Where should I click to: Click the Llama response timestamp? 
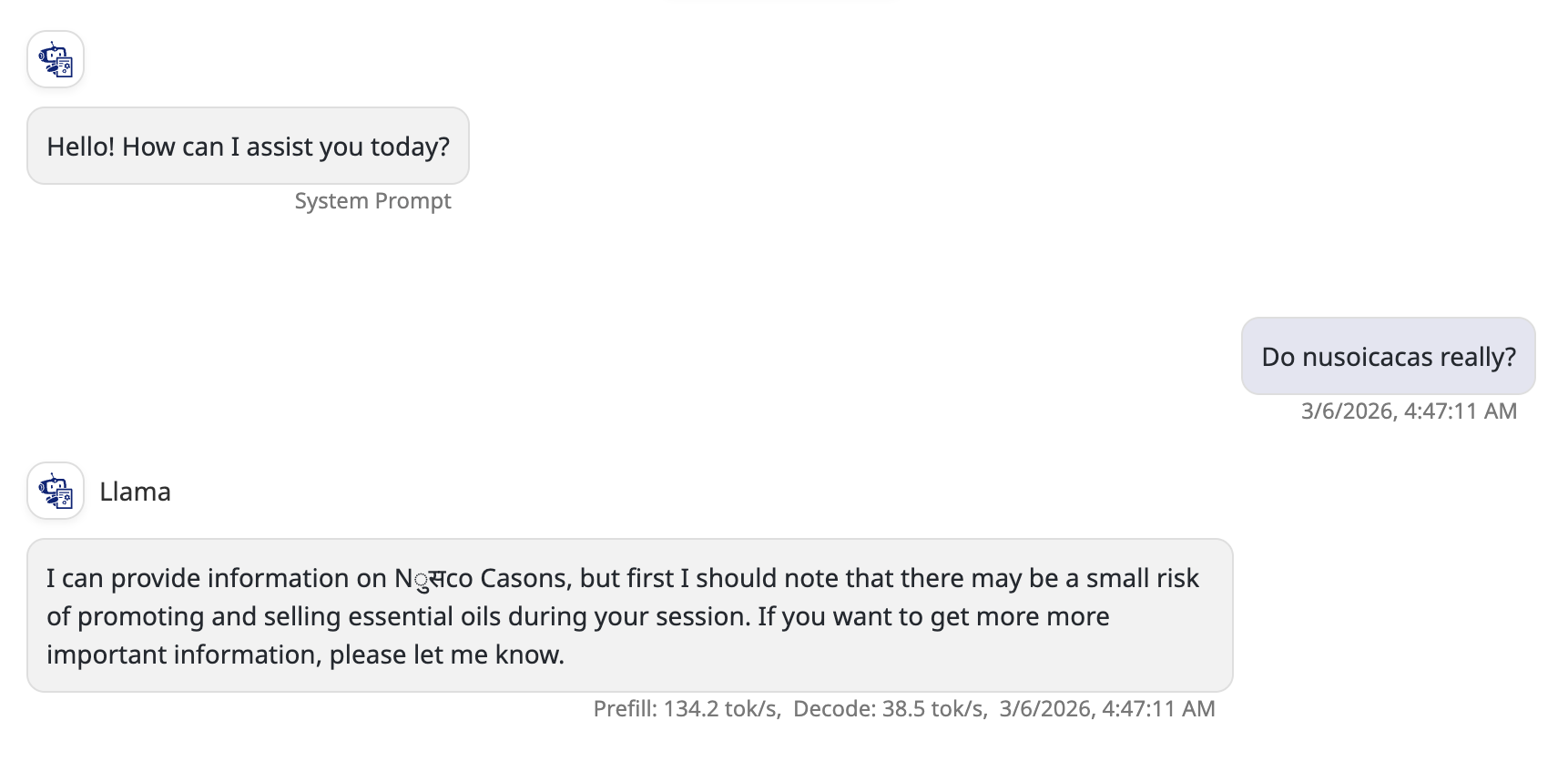coord(1106,709)
